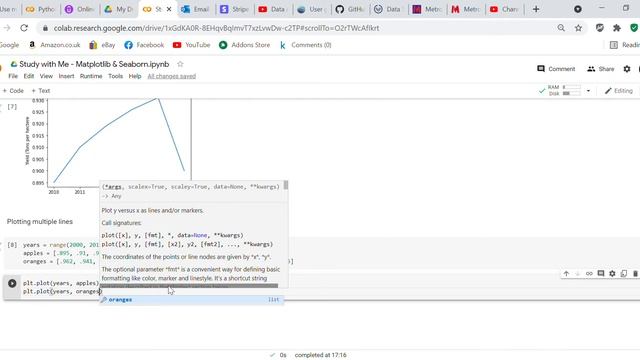Run the plt.plot code cell

[x=12, y=283]
